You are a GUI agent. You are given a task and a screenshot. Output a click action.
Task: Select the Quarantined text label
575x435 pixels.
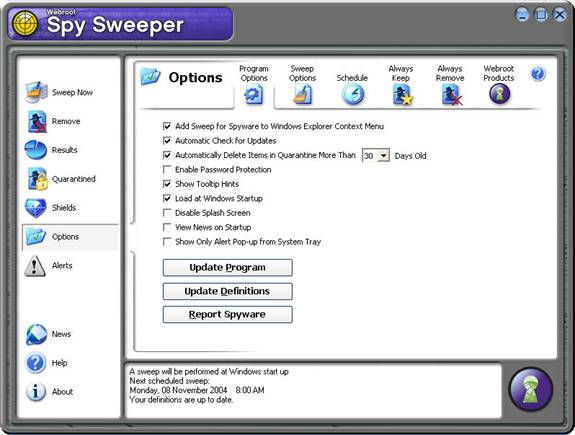pos(74,179)
